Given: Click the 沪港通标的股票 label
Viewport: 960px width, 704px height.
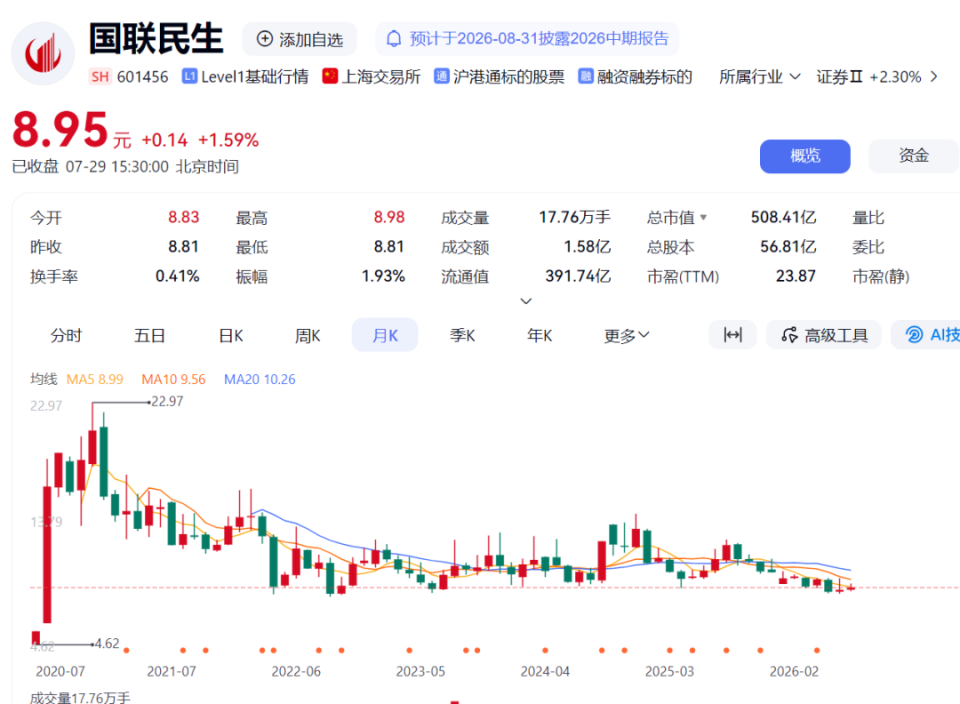Looking at the screenshot, I should click(508, 77).
